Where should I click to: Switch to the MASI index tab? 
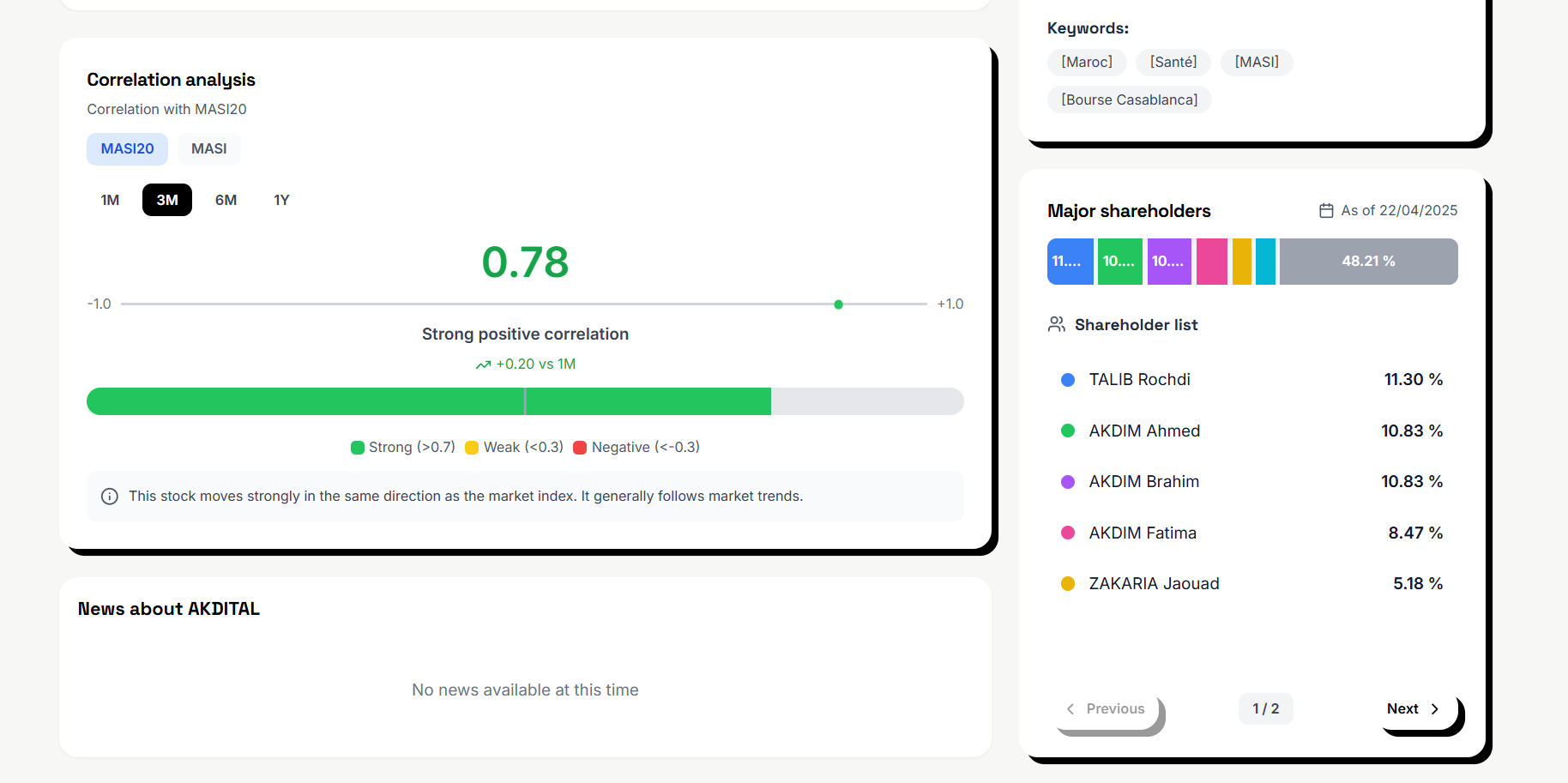click(209, 149)
